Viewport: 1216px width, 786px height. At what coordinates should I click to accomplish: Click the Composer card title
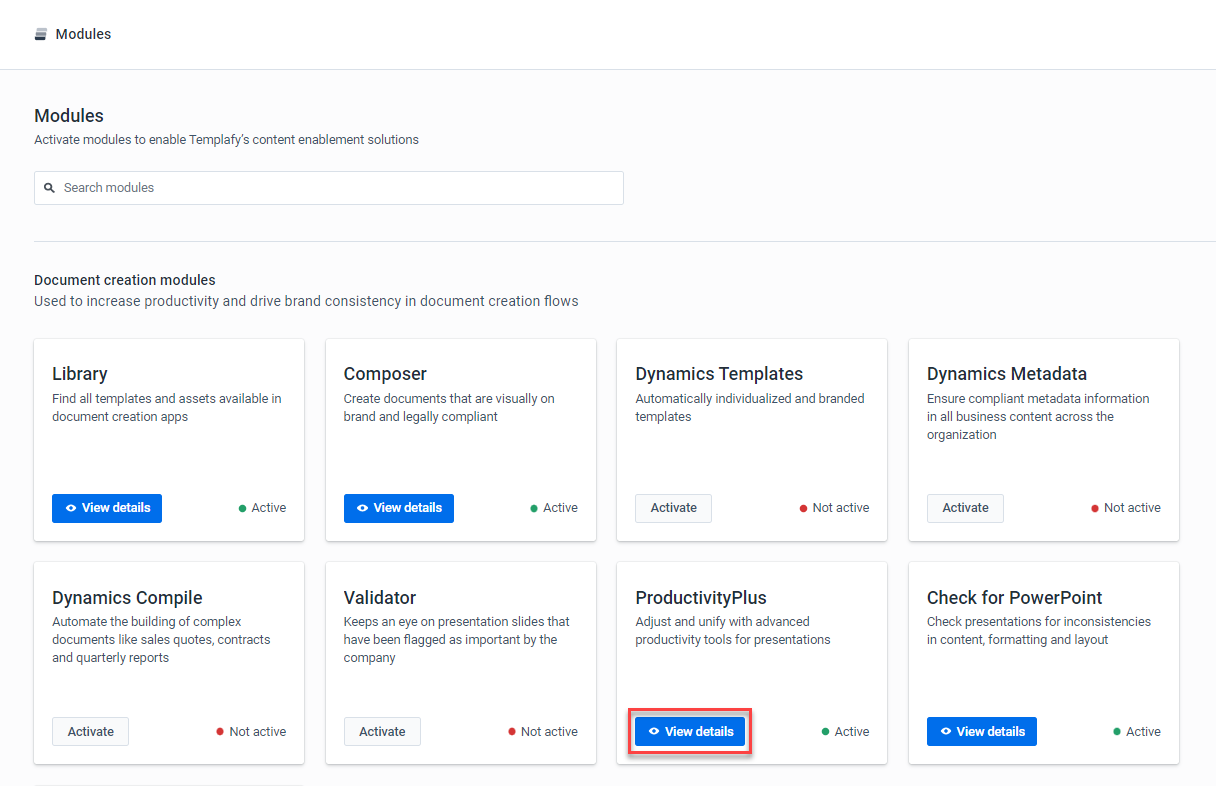385,374
